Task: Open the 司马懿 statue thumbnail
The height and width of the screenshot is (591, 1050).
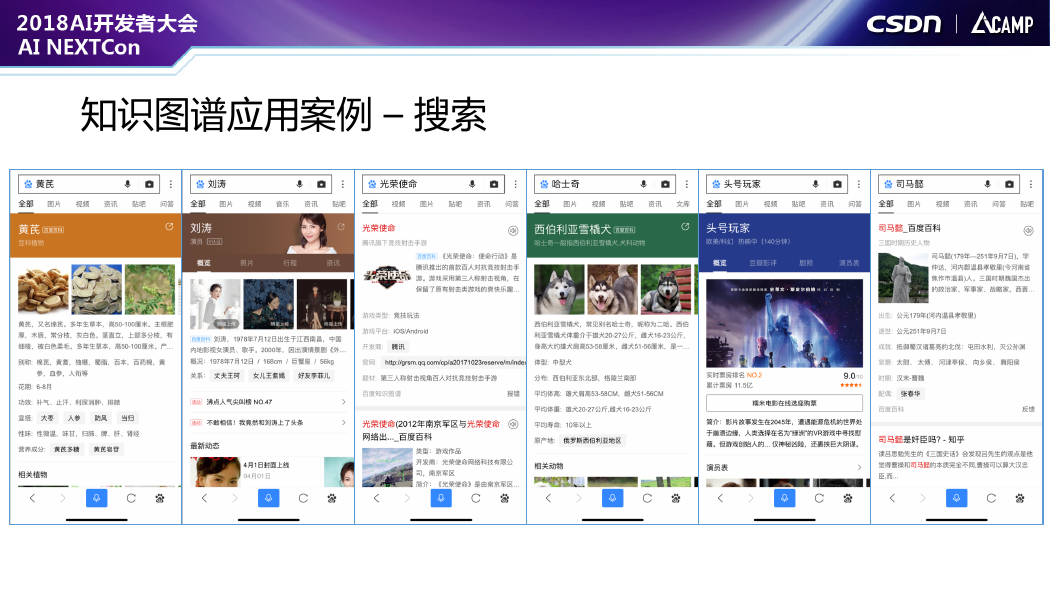Action: tap(903, 278)
